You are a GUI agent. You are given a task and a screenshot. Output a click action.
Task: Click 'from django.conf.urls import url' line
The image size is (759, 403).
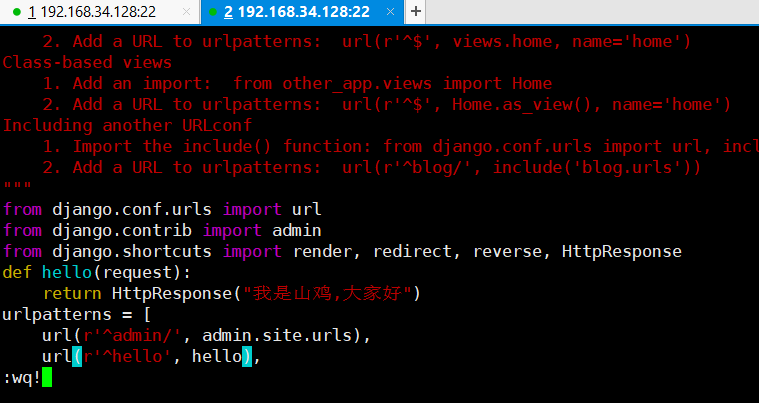(162, 209)
